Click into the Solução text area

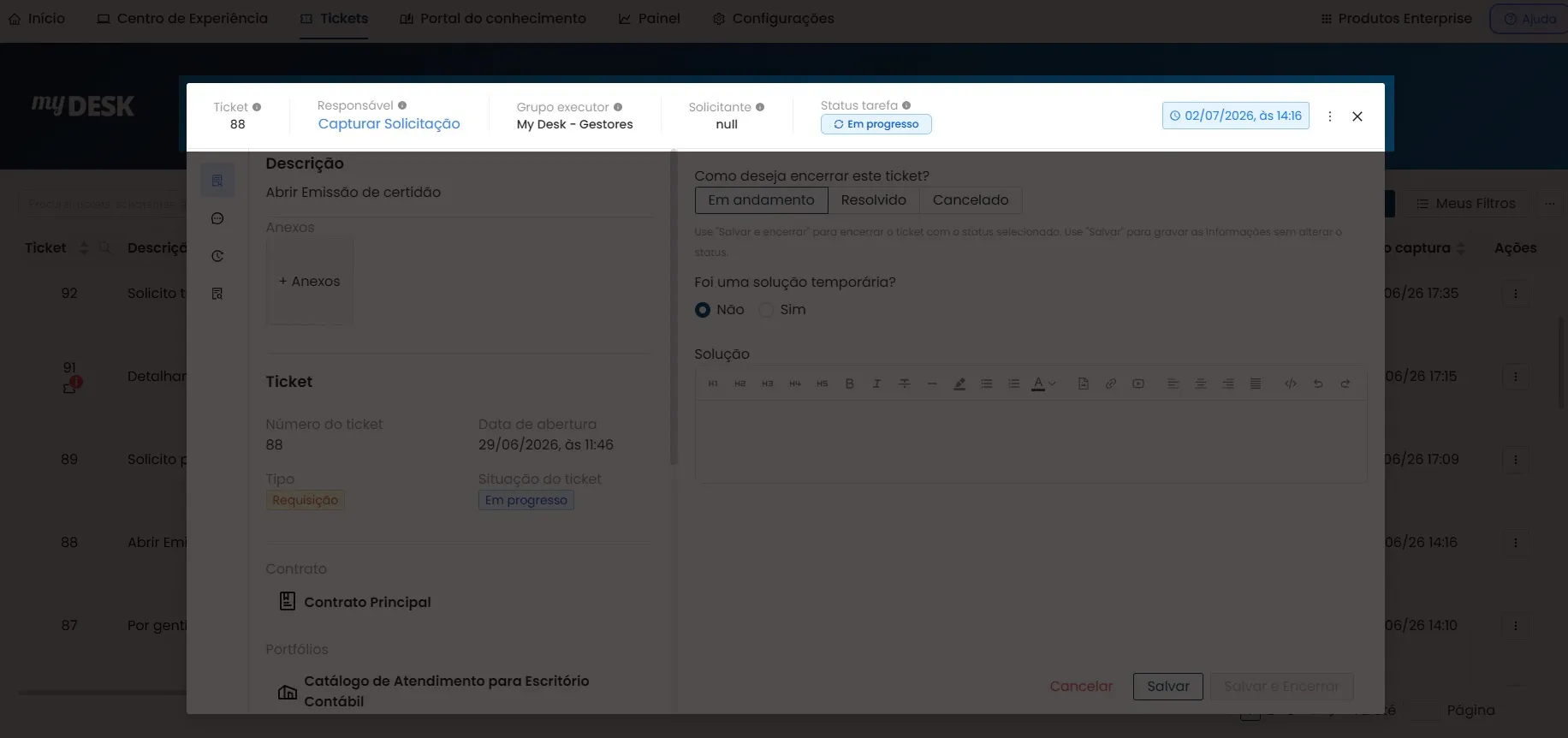(x=1031, y=441)
